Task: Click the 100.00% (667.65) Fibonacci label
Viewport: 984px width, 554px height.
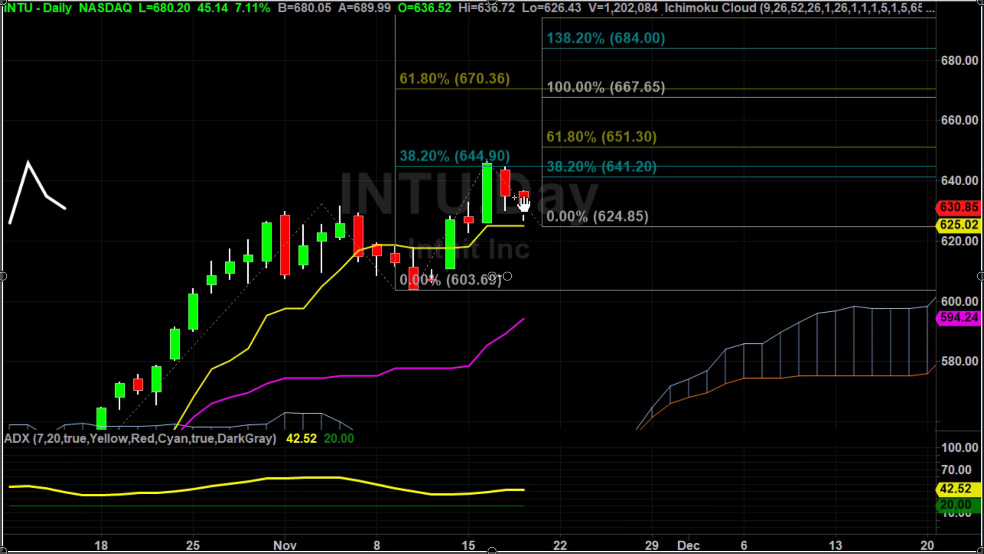Action: tap(606, 87)
